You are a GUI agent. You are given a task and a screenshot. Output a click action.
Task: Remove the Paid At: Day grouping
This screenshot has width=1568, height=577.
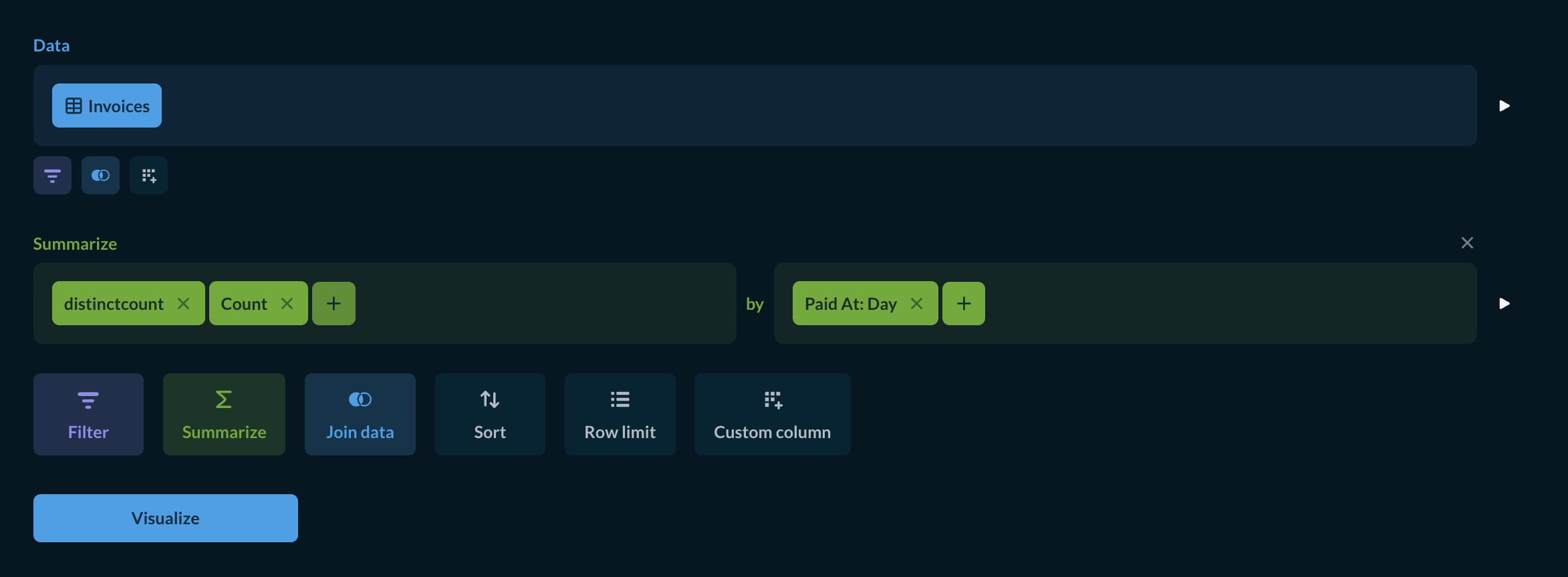[x=916, y=304]
